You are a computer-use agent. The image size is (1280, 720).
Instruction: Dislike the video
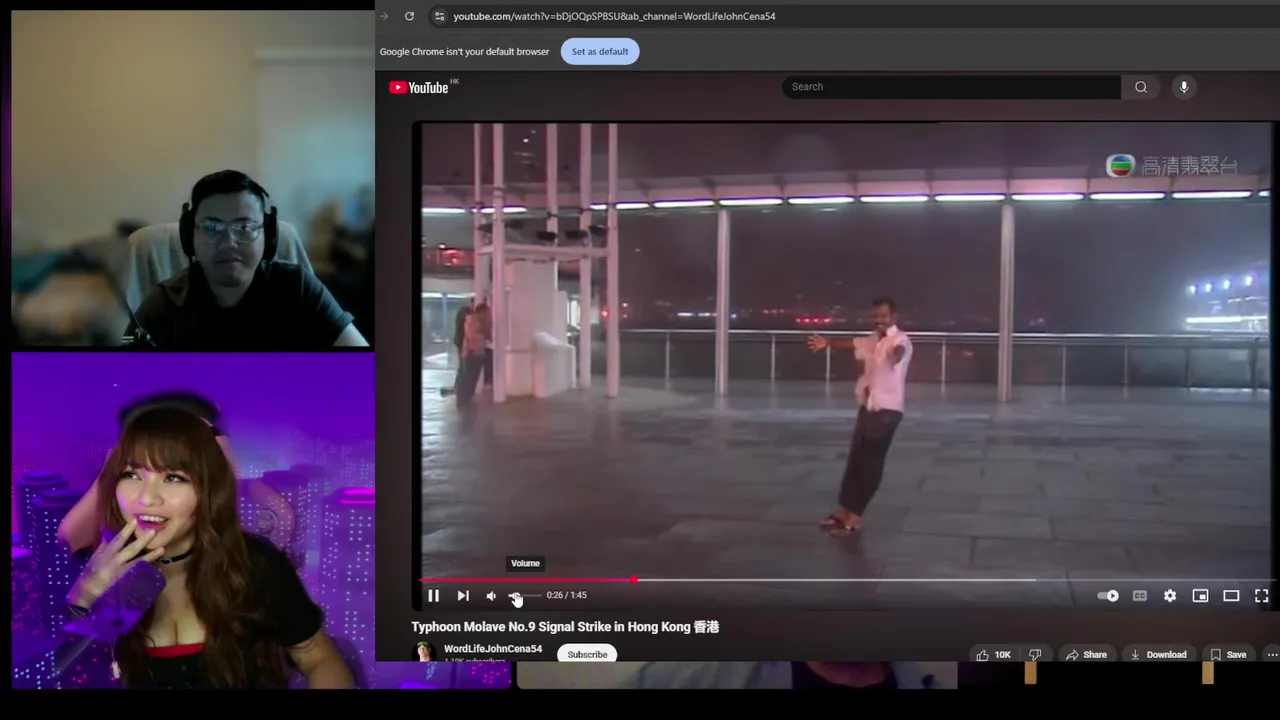tap(1035, 655)
